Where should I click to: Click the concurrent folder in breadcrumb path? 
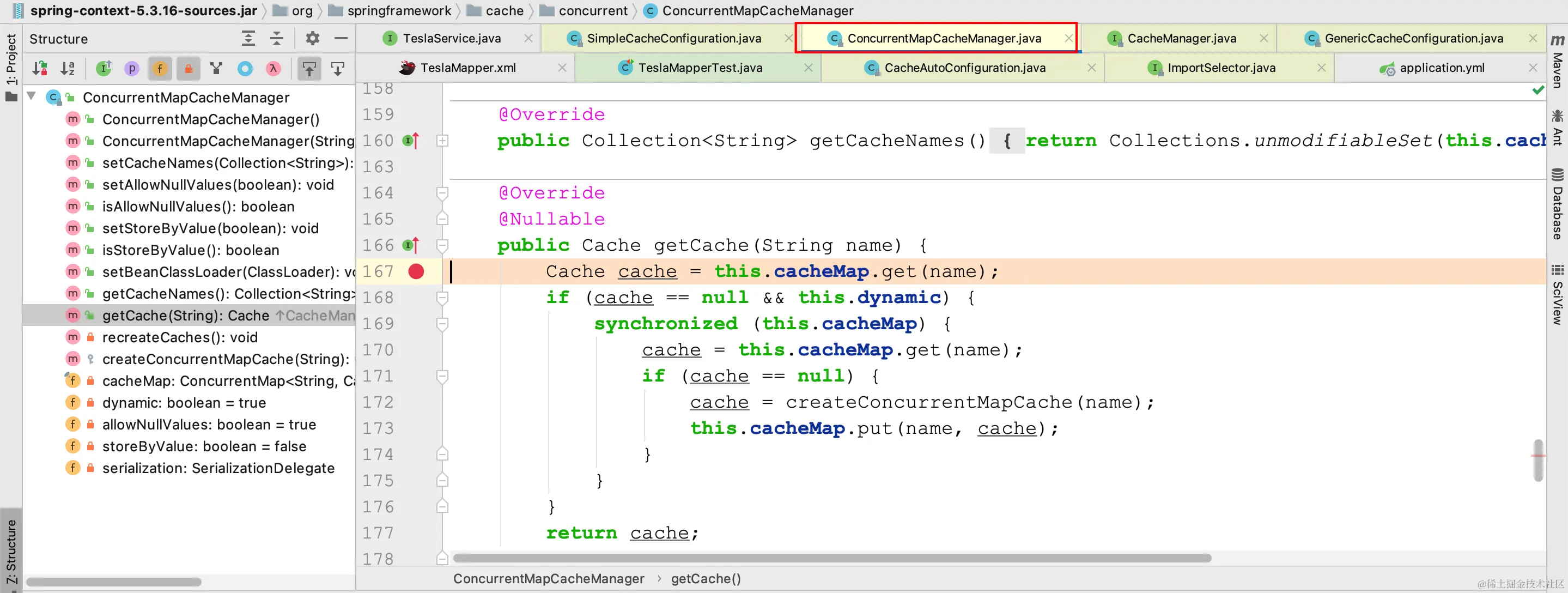(592, 10)
